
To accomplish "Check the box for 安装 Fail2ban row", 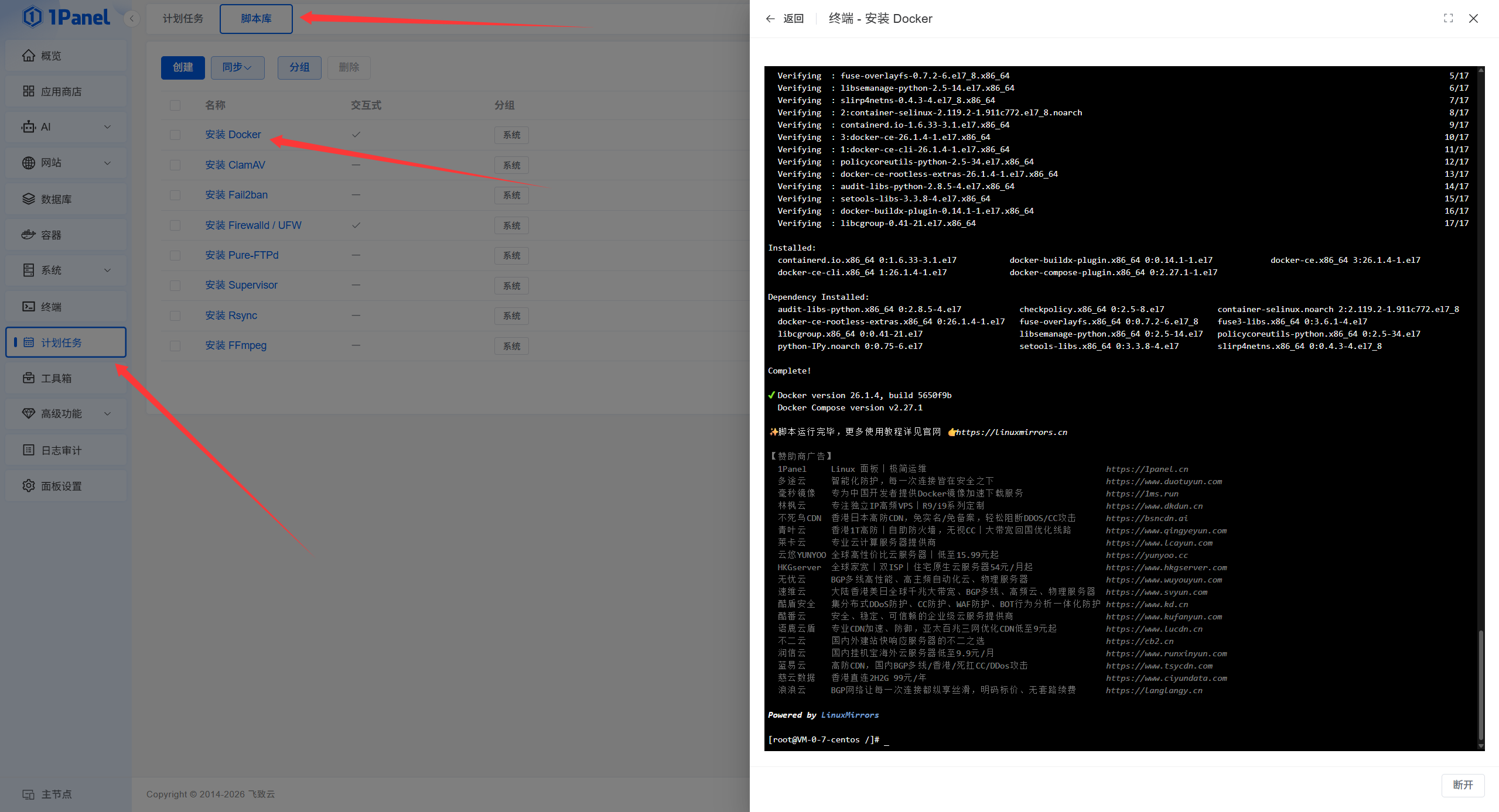I will pyautogui.click(x=175, y=195).
